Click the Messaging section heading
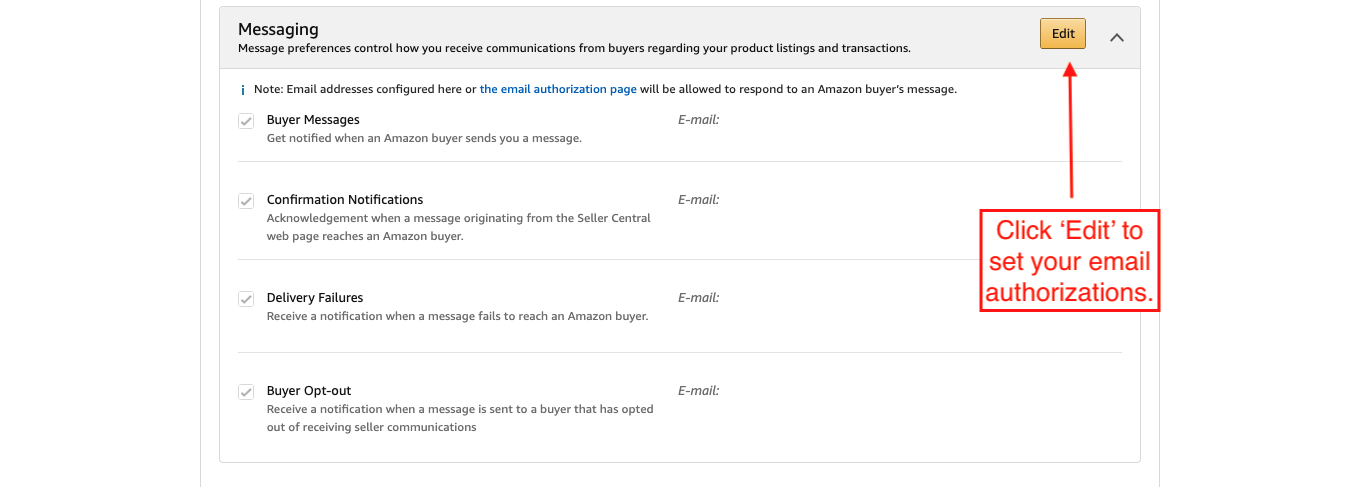 [278, 29]
